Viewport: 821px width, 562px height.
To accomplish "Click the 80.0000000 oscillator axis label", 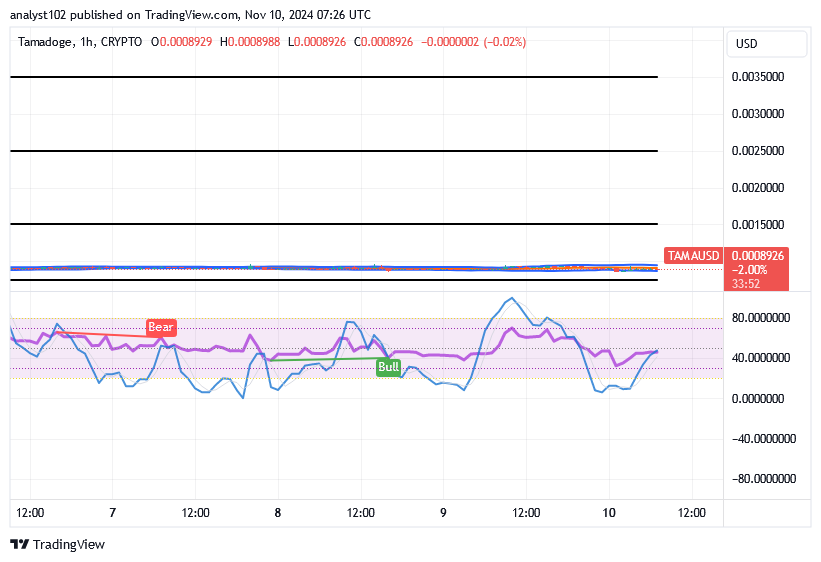I will [x=761, y=318].
